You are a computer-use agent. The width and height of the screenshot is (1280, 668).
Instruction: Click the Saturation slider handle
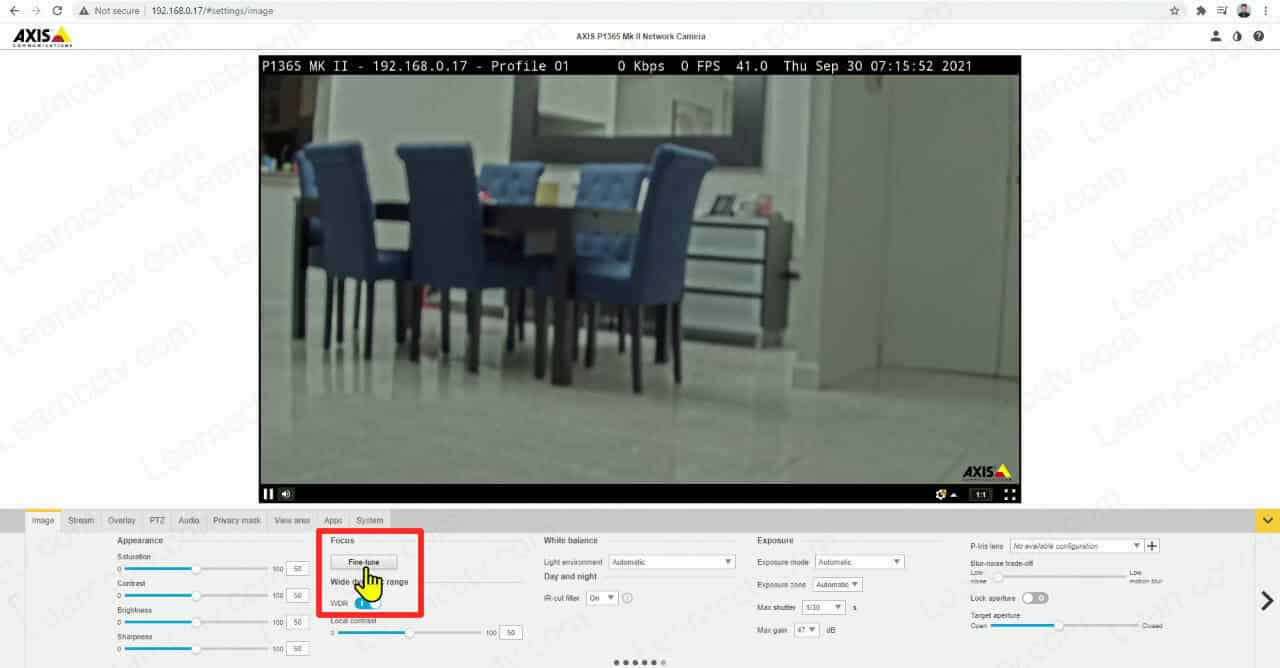[x=196, y=568]
